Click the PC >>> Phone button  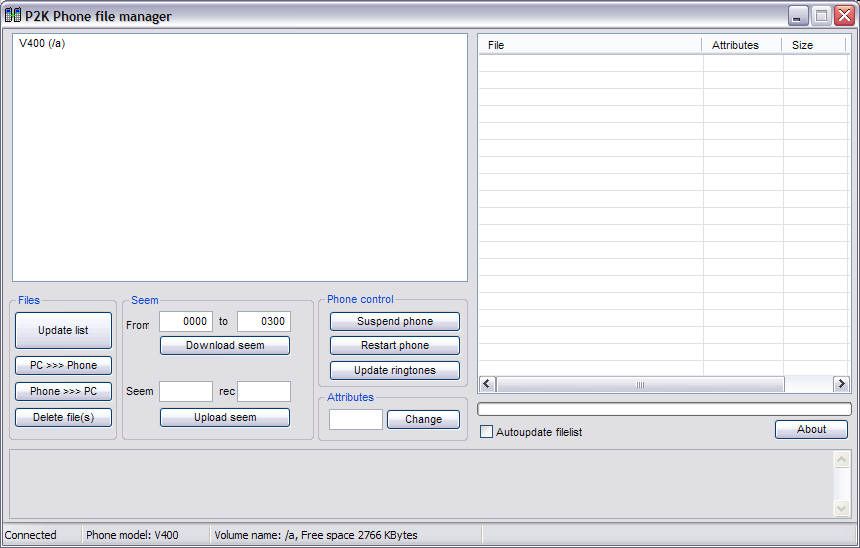[x=63, y=365]
